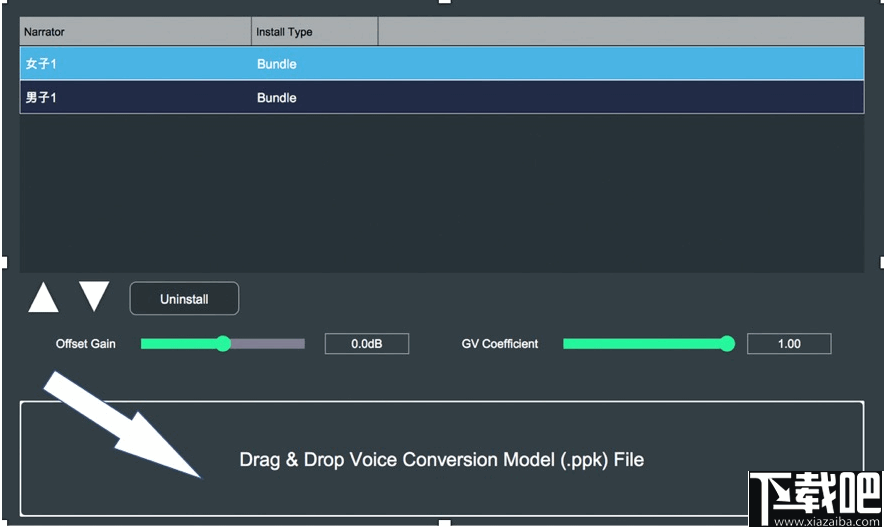Click the Install Type column header
Viewport: 884px width, 527px height.
pyautogui.click(x=314, y=32)
